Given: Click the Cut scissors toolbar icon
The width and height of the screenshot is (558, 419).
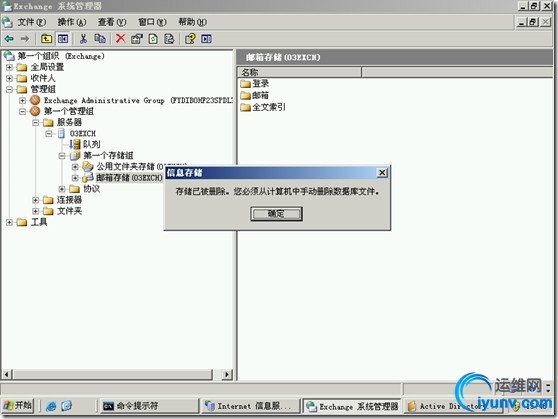Looking at the screenshot, I should [83, 38].
